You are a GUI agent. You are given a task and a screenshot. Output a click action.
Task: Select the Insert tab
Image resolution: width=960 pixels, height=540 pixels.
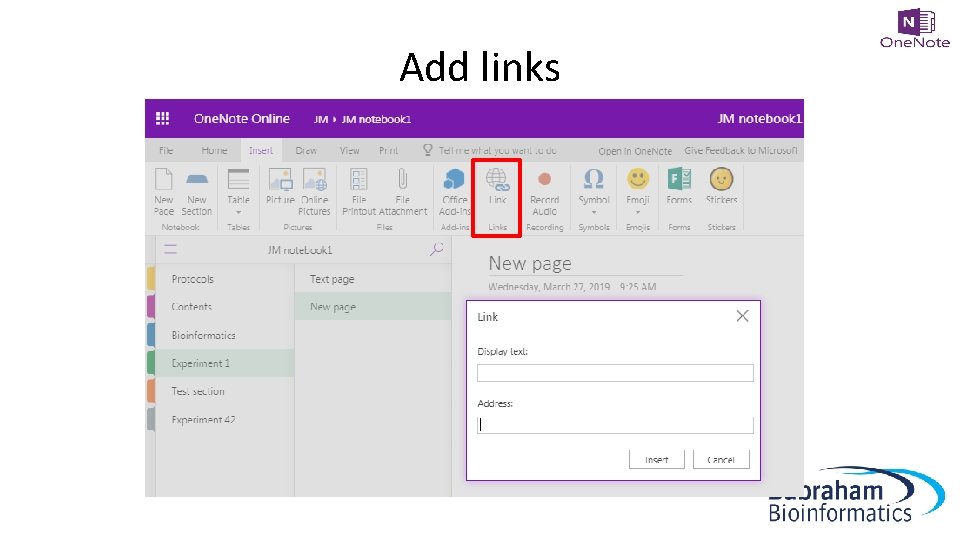coord(261,151)
